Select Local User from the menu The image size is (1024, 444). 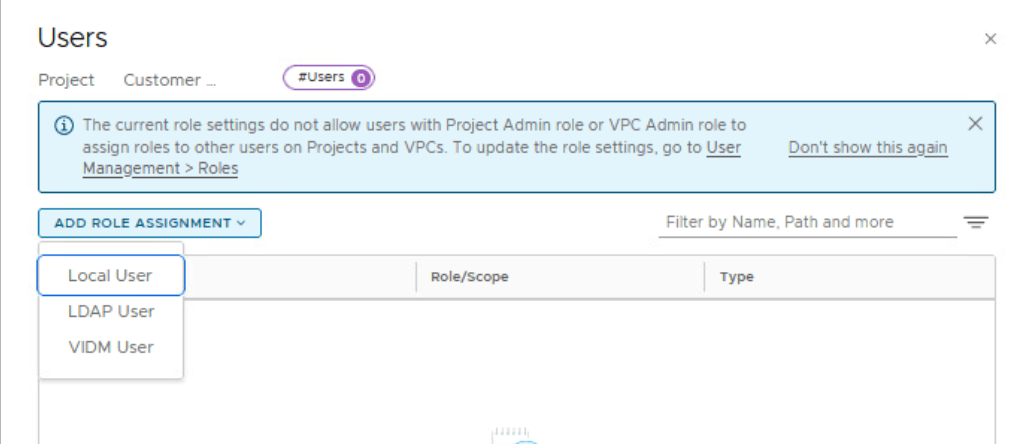[x=110, y=275]
